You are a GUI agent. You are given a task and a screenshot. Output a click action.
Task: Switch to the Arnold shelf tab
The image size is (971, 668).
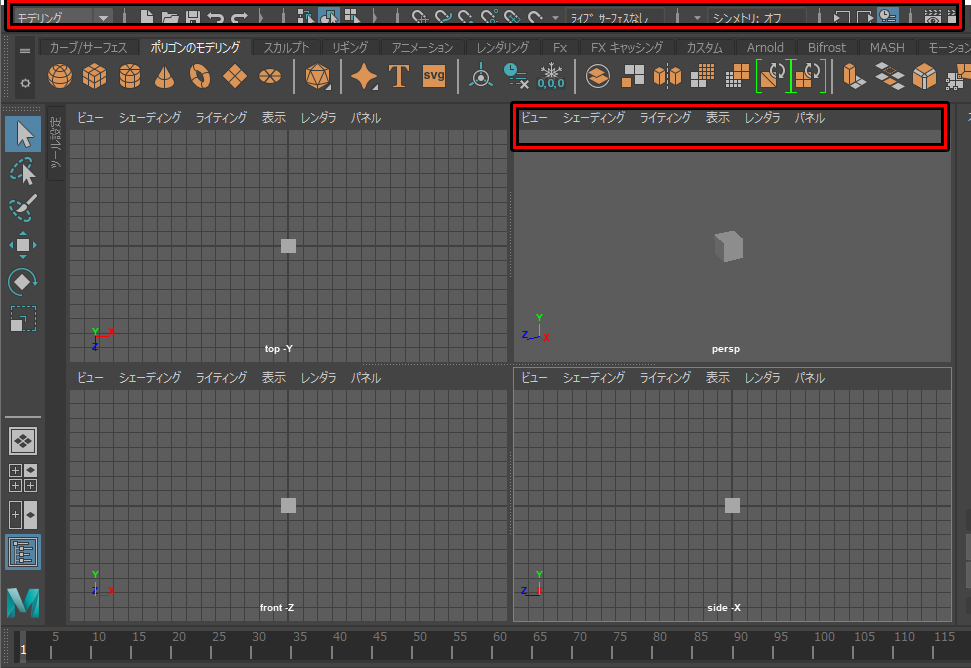coord(765,48)
